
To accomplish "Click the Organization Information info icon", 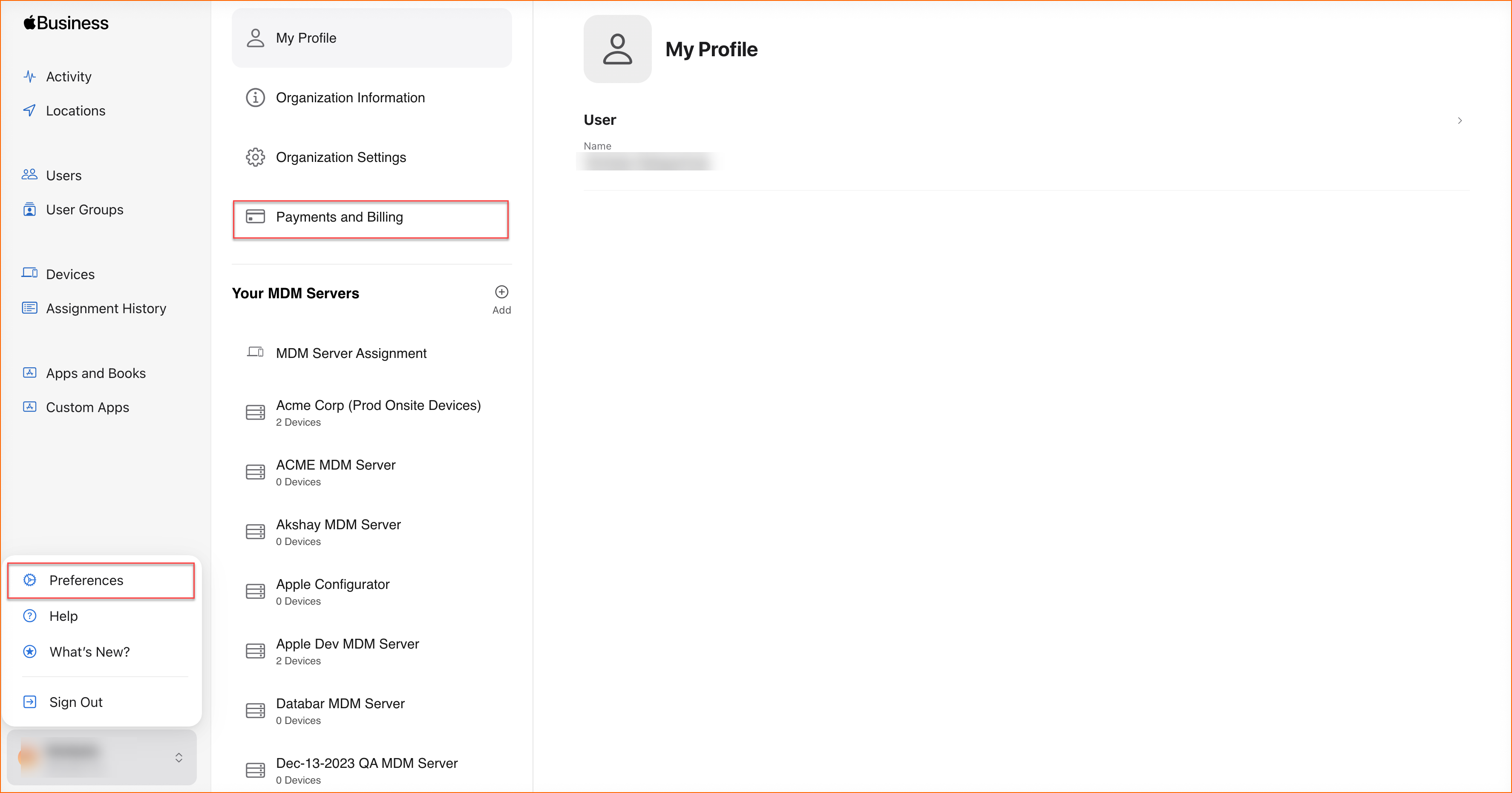I will pos(255,98).
